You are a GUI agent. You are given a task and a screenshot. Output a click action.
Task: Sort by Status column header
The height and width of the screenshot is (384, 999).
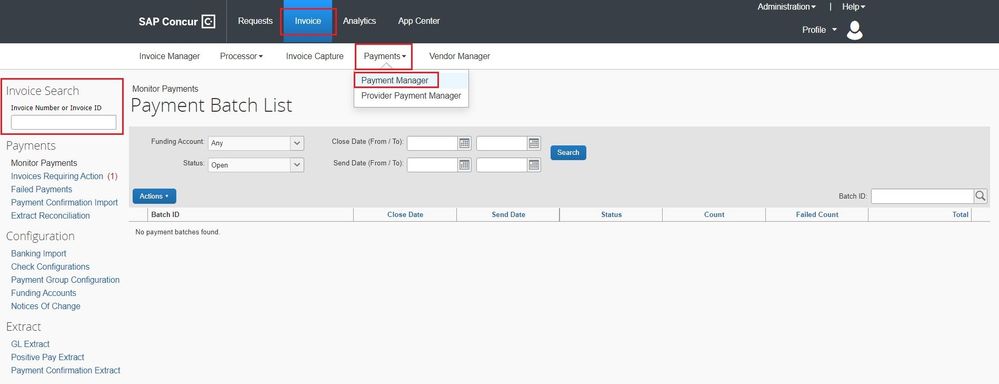pos(611,215)
